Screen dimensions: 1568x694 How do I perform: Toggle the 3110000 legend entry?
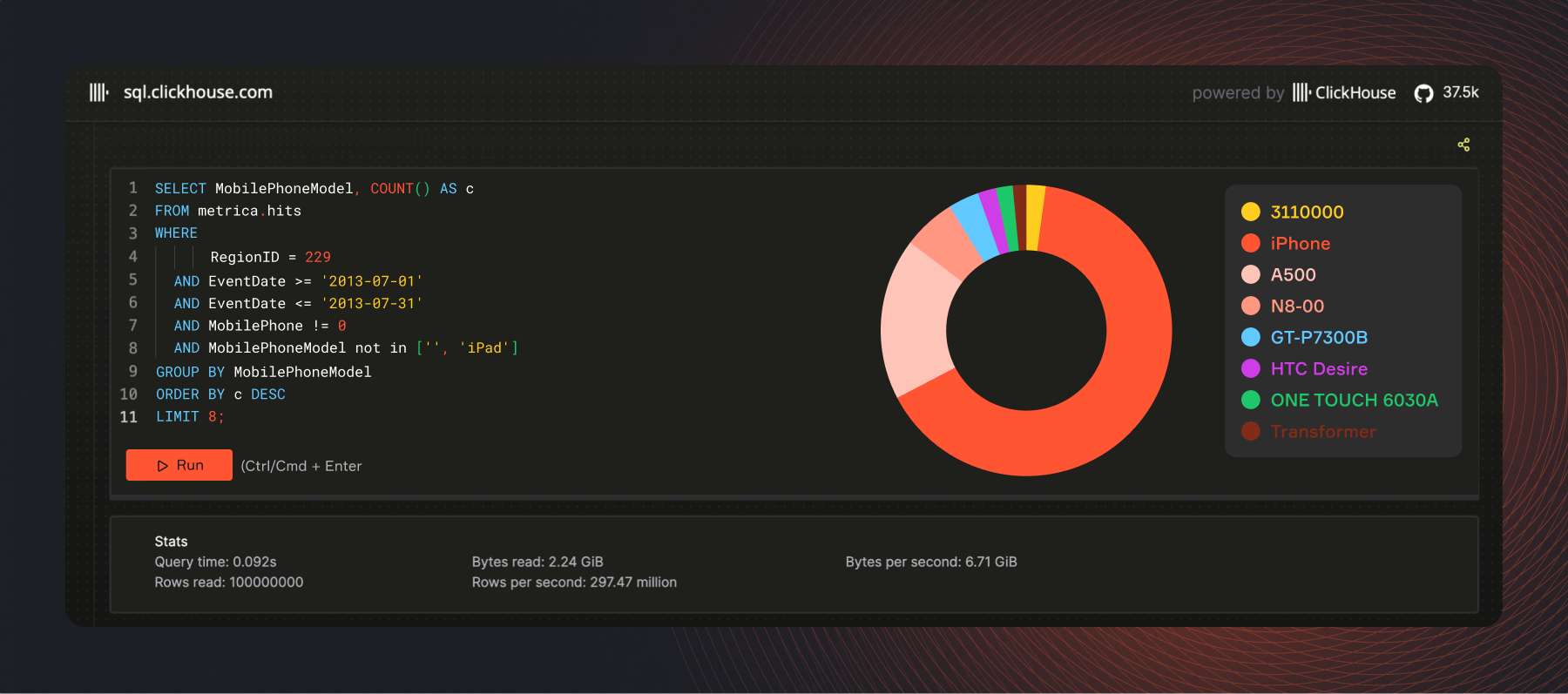click(x=1306, y=212)
